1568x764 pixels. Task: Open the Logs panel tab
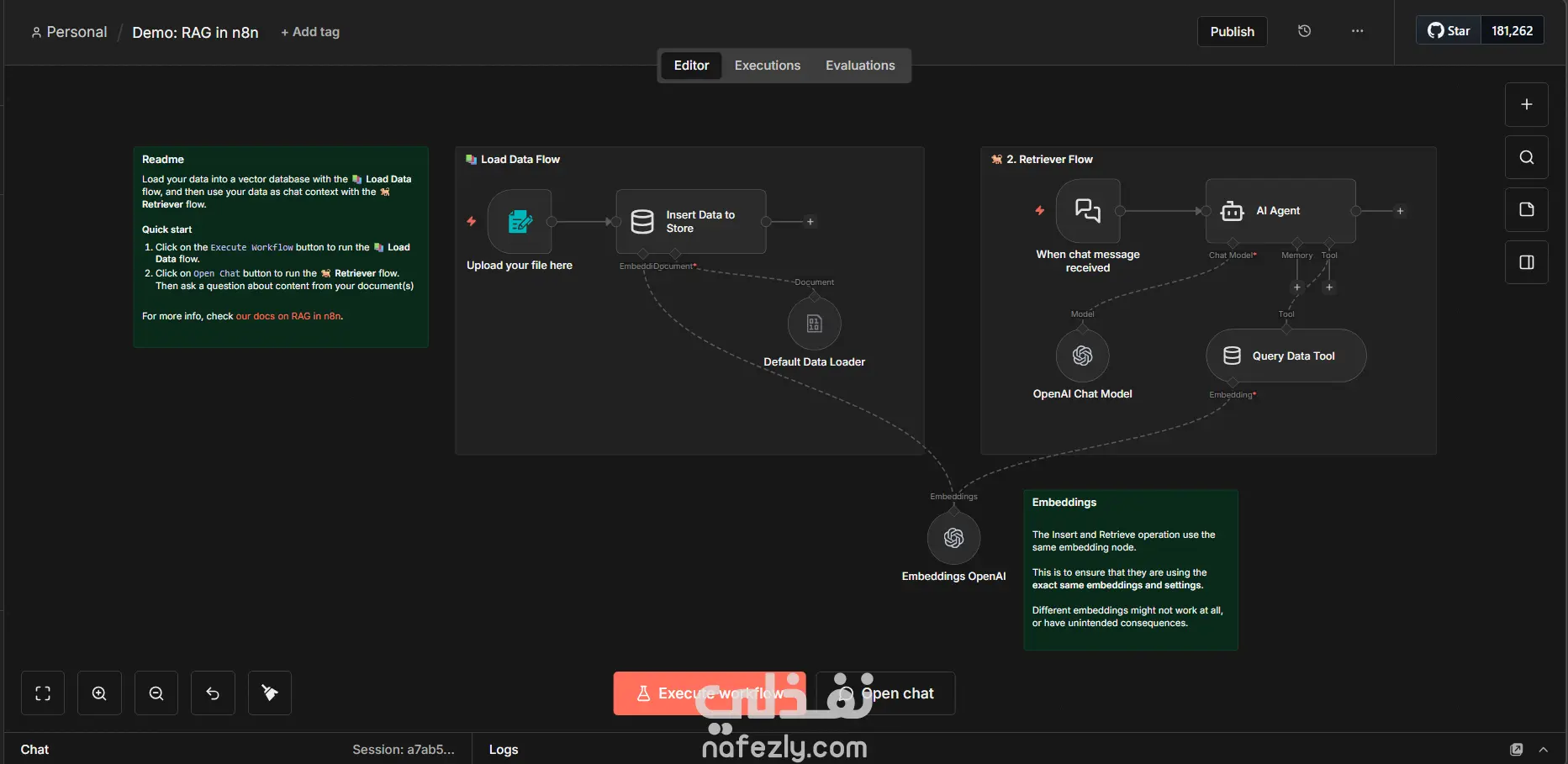(504, 750)
